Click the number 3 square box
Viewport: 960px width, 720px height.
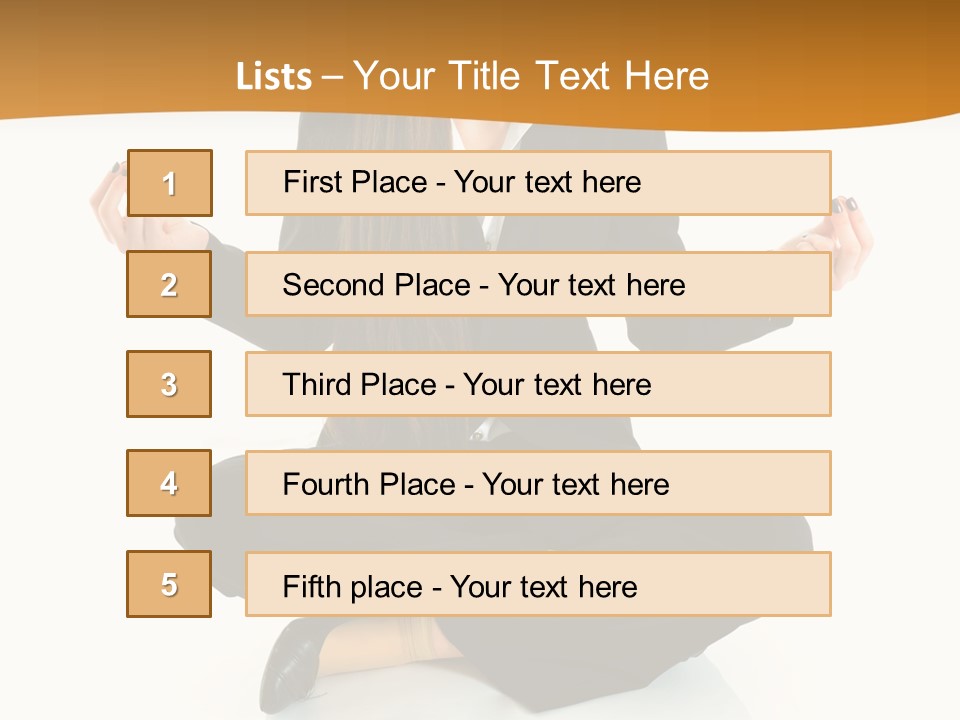(169, 384)
